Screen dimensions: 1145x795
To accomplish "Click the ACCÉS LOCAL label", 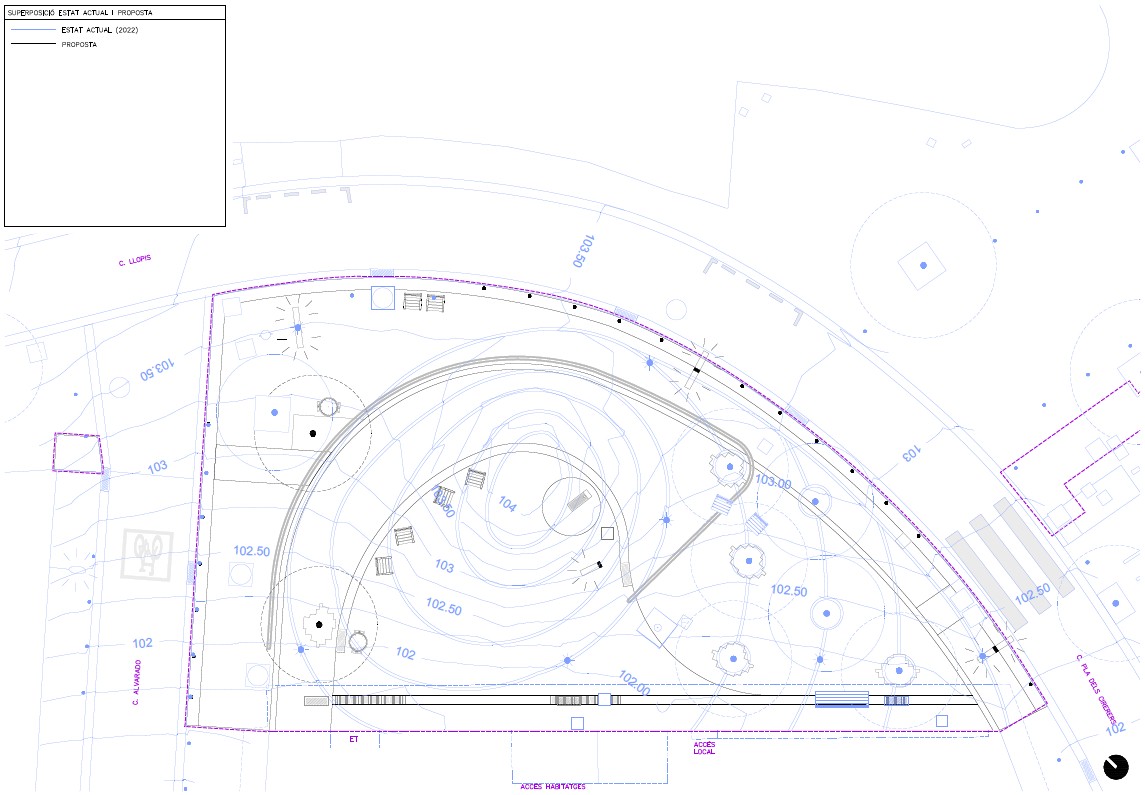I will tap(705, 748).
